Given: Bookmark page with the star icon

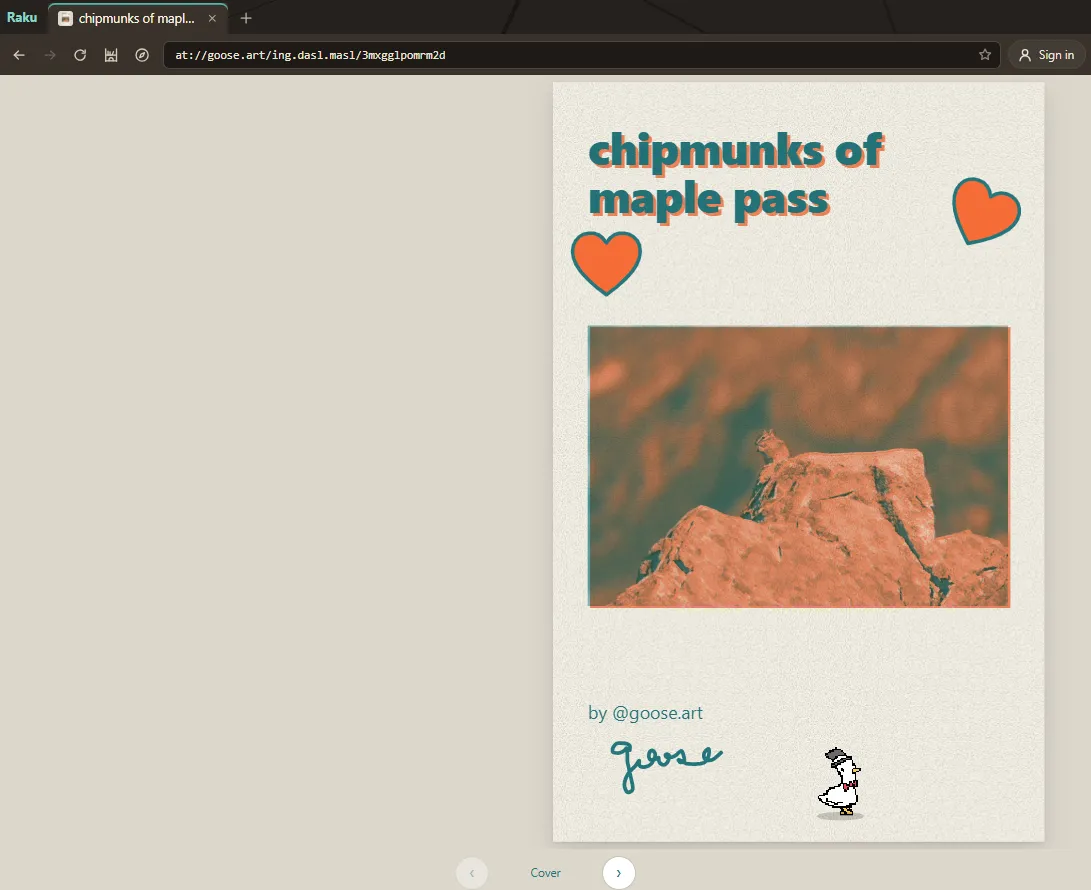Looking at the screenshot, I should pos(985,55).
